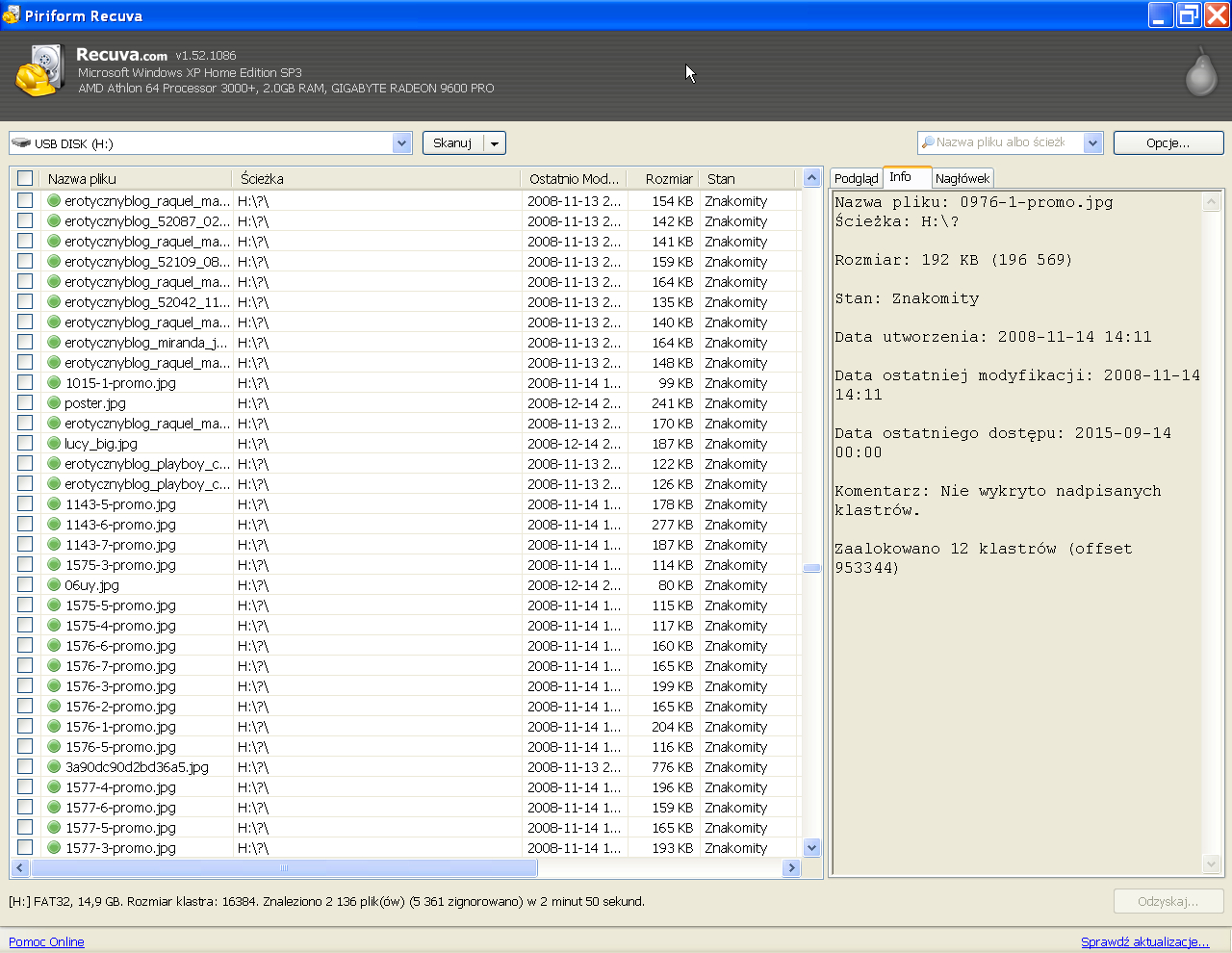Open the USB DISK (H:) drive dropdown

pos(402,143)
